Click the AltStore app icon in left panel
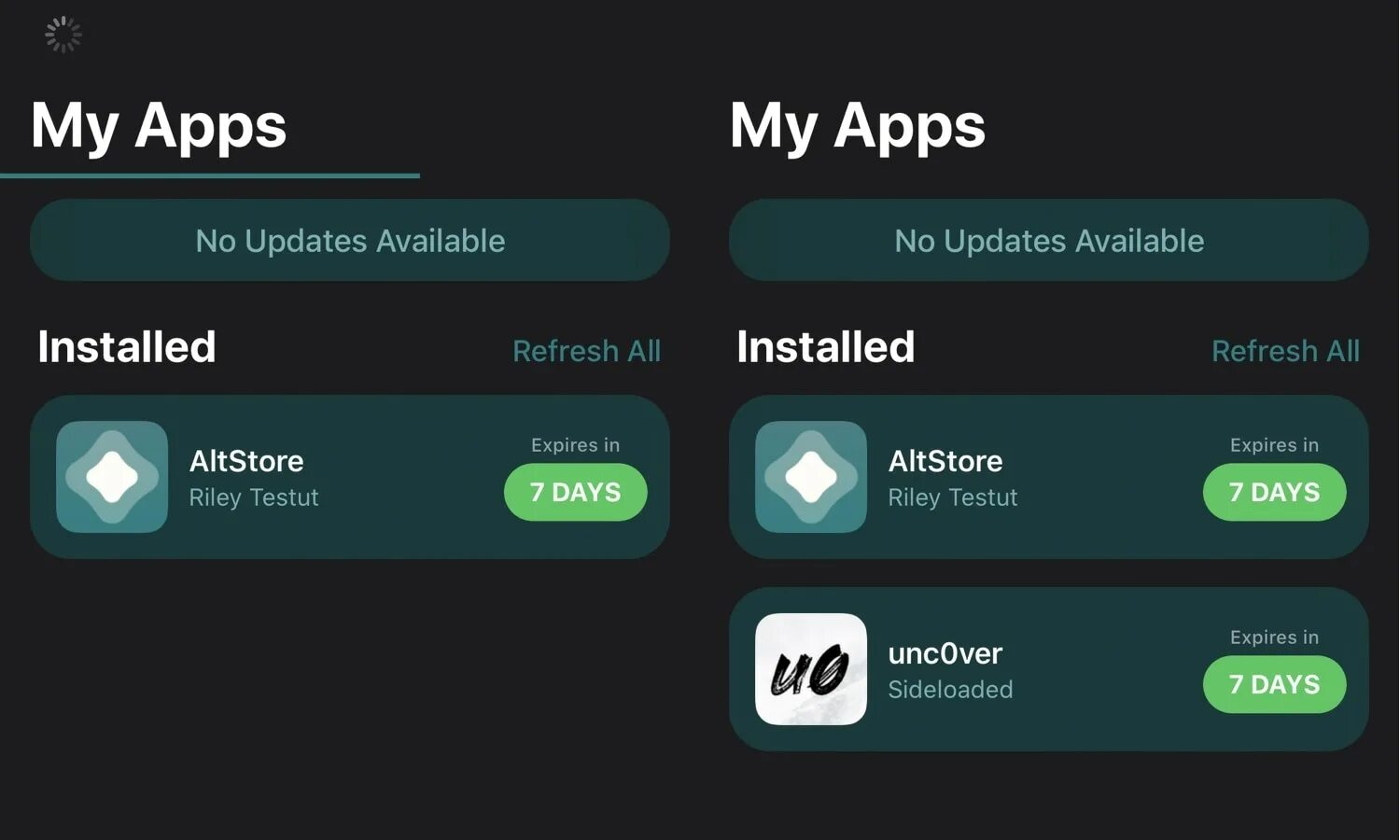1400x840 pixels. coord(112,477)
